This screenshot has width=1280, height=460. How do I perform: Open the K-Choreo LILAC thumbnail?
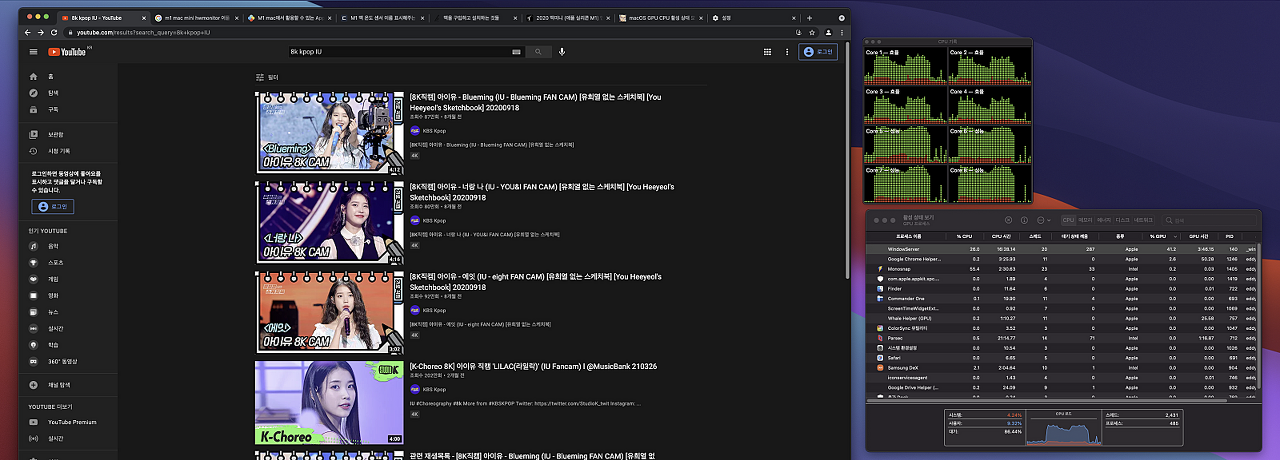click(329, 403)
